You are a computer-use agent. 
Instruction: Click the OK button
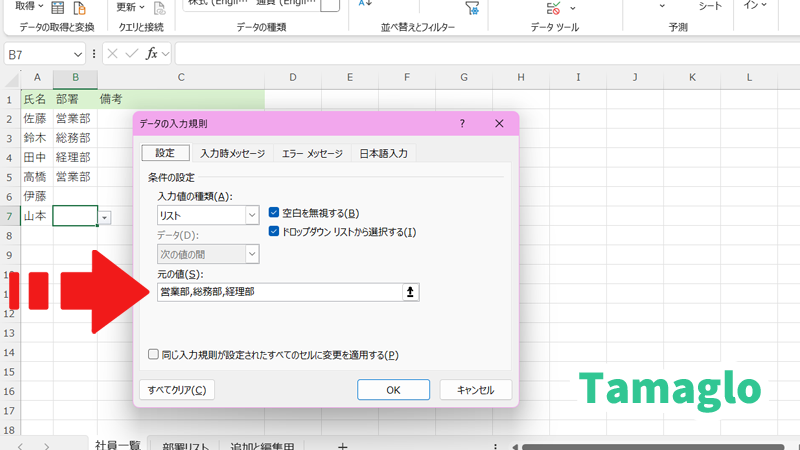click(393, 390)
